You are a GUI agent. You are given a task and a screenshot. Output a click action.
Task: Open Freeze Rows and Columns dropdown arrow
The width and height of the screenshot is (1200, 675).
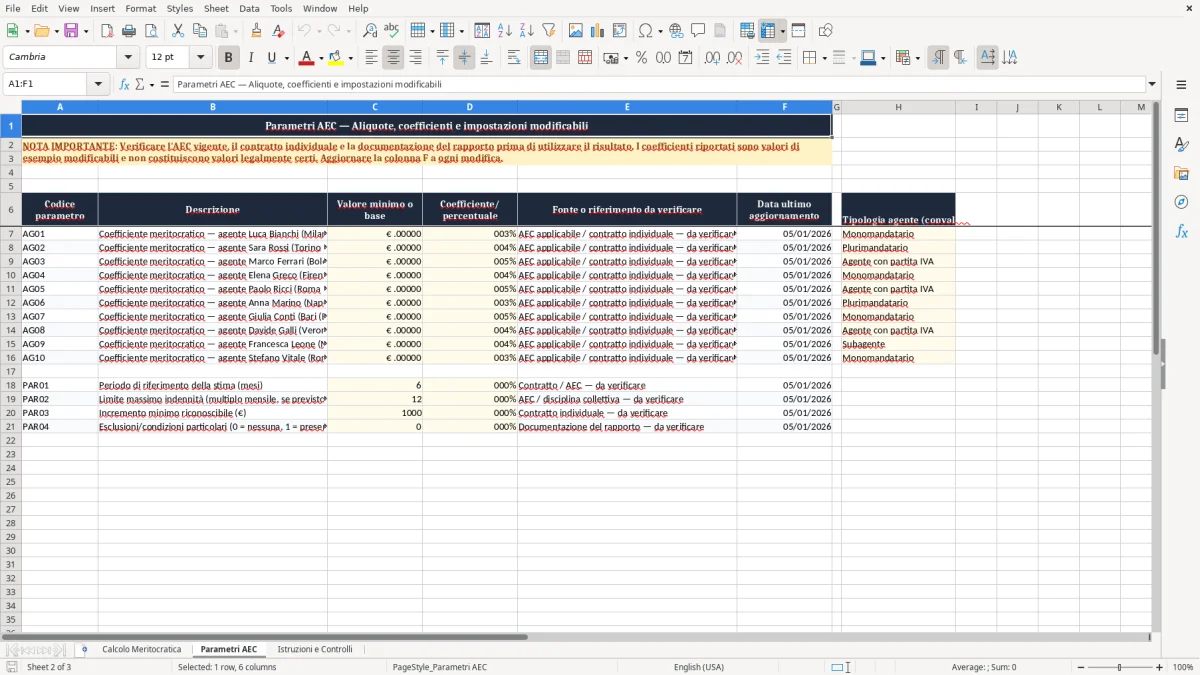click(x=783, y=31)
